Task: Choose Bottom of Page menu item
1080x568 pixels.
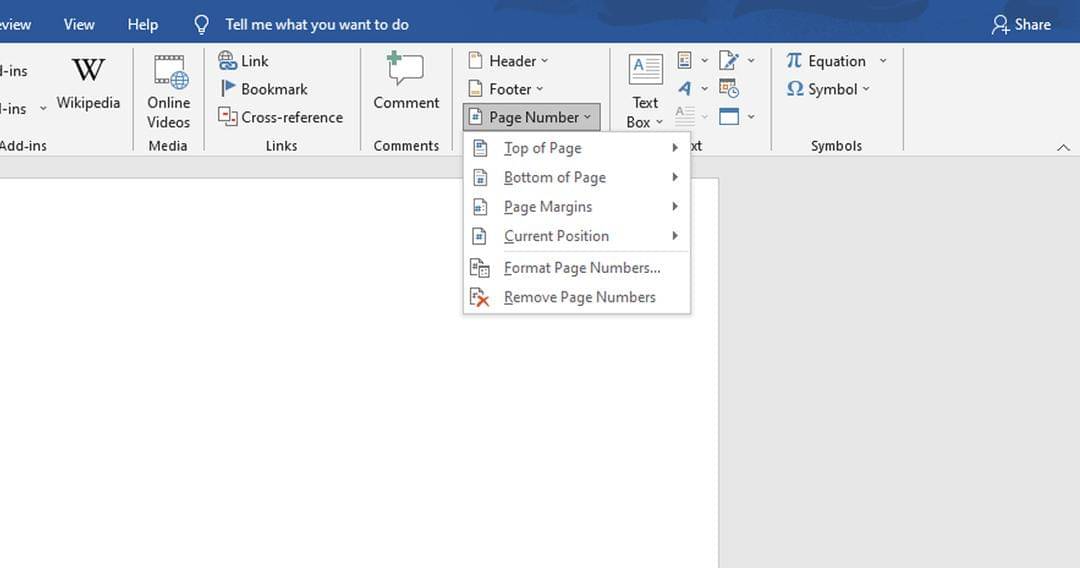Action: (555, 177)
